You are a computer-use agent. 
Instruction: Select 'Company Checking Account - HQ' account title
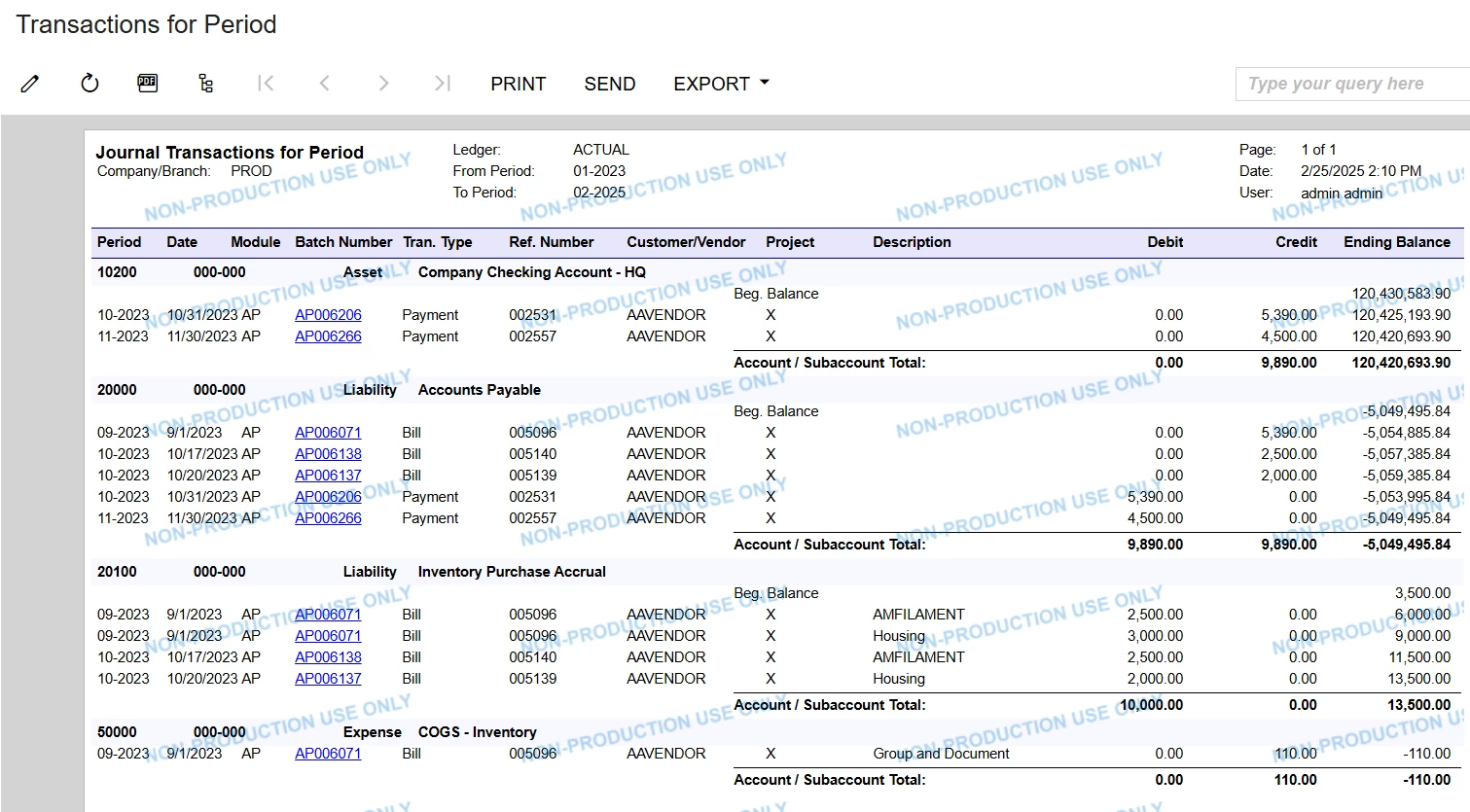click(532, 272)
